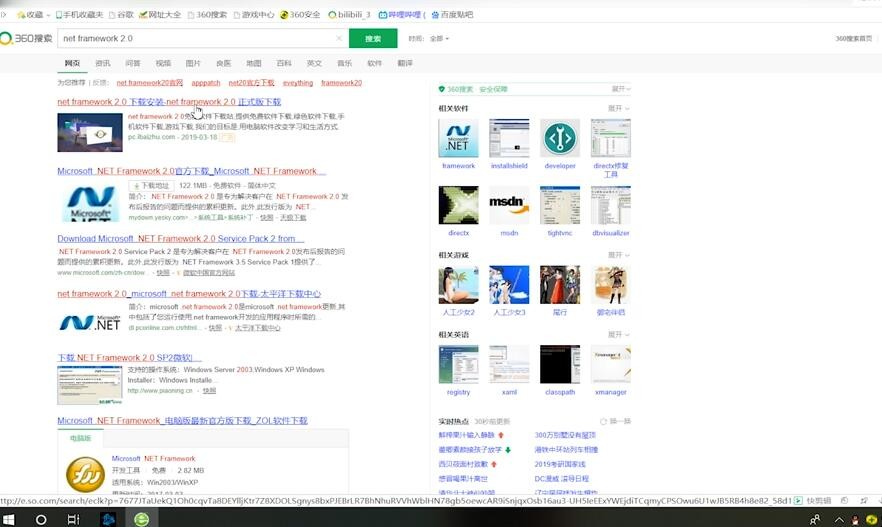Click the 360搜索 logo

coord(27,38)
